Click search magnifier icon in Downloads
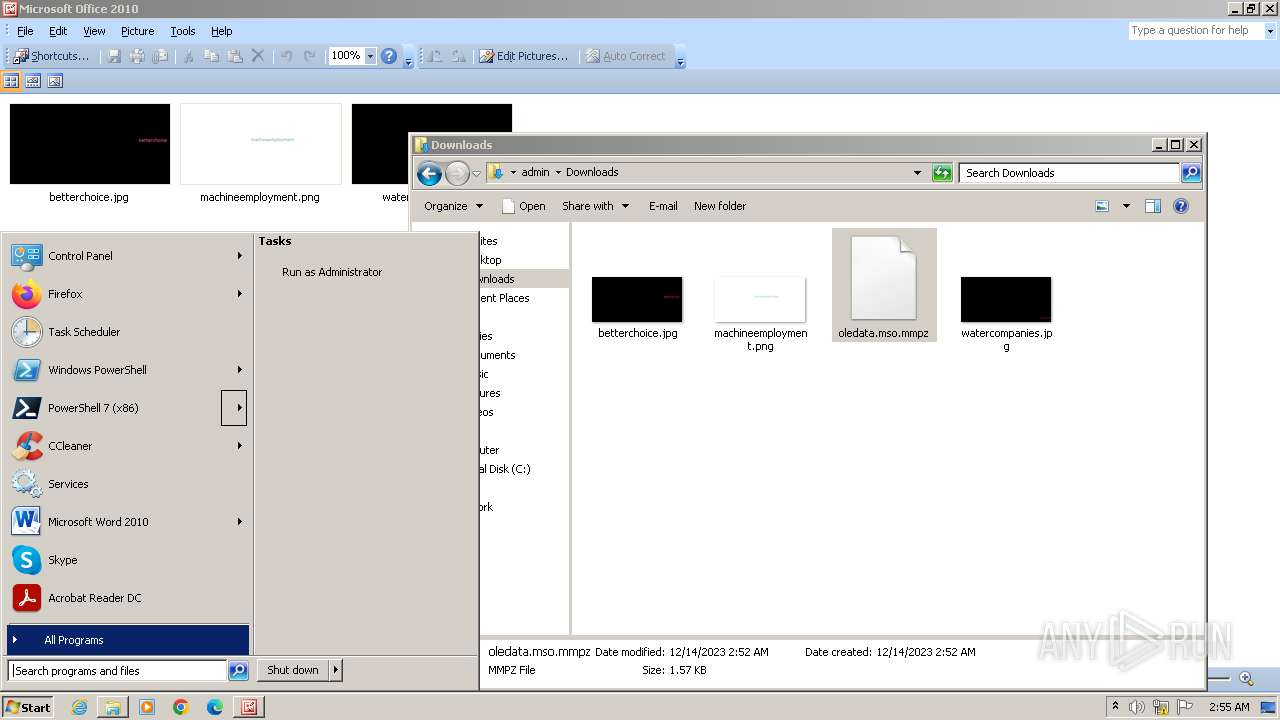 tap(1191, 173)
